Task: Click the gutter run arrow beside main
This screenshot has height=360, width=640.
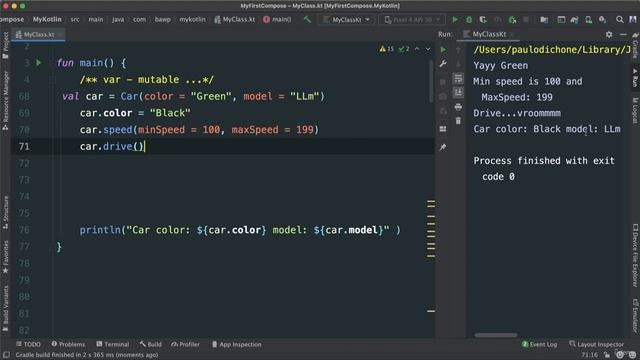Action: click(x=39, y=63)
